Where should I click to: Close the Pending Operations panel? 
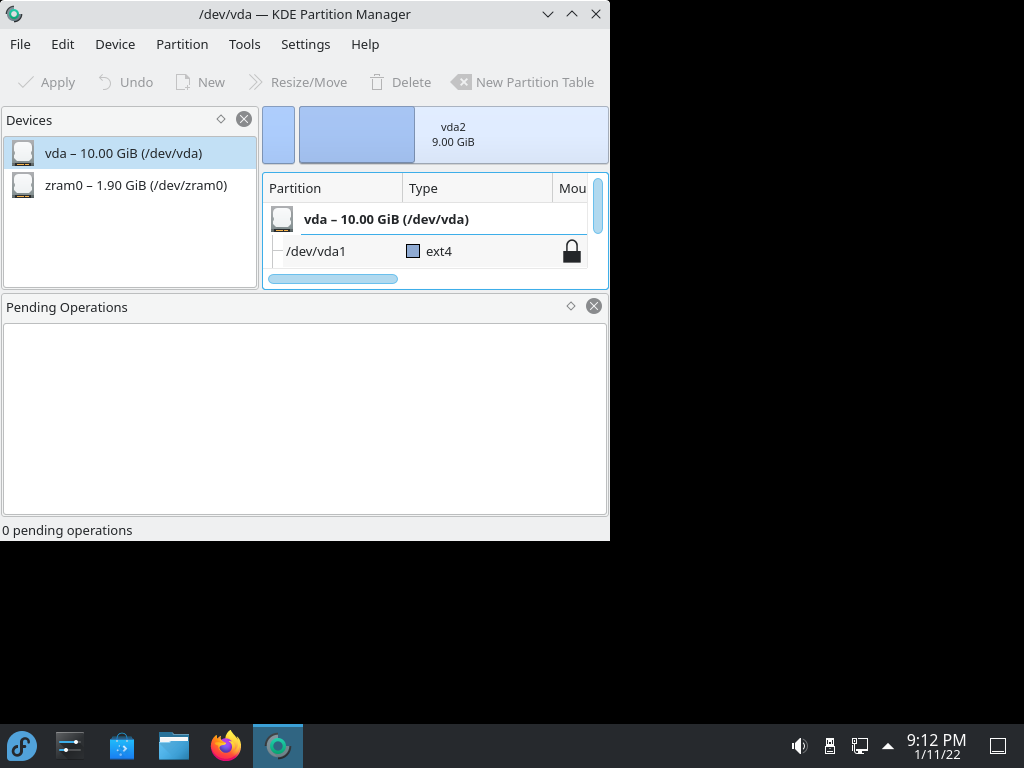pos(594,306)
